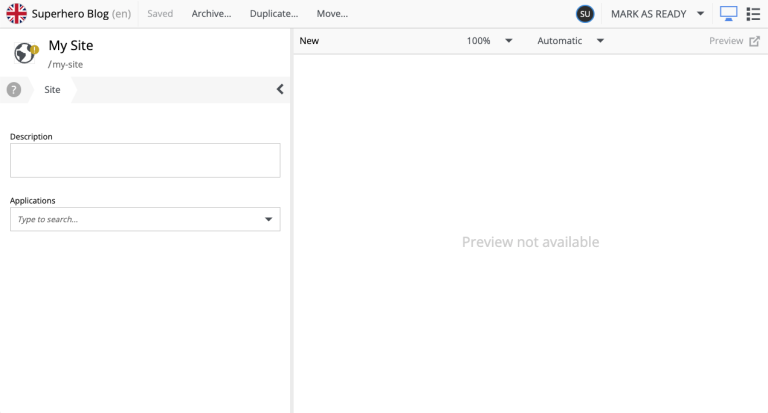Select the Site step tab
The height and width of the screenshot is (413, 768).
[52, 89]
